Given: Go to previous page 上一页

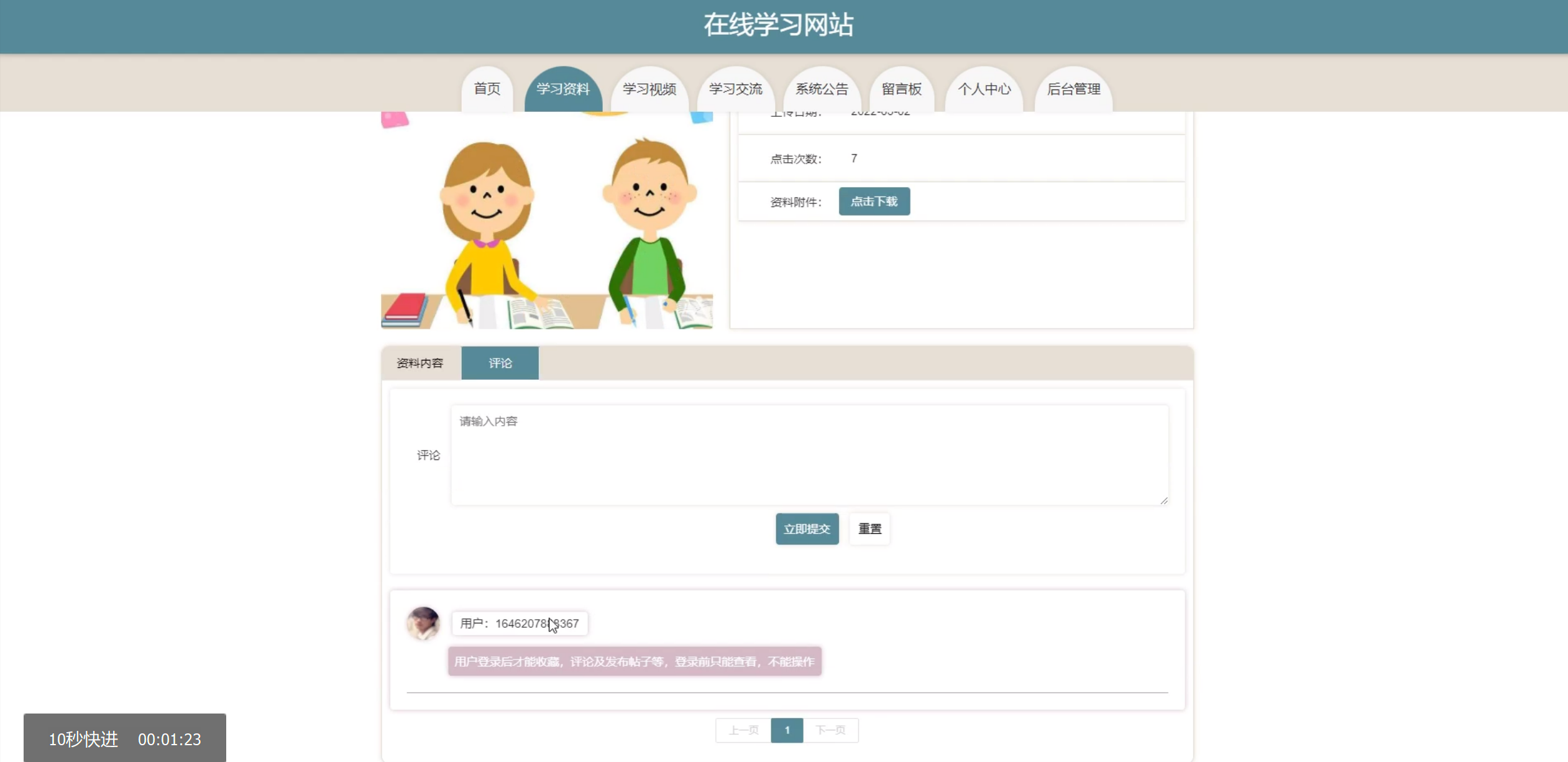Looking at the screenshot, I should pyautogui.click(x=743, y=730).
